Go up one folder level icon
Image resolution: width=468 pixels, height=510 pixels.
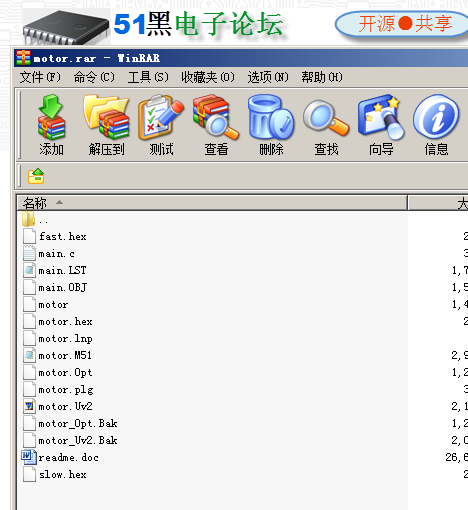click(x=36, y=176)
